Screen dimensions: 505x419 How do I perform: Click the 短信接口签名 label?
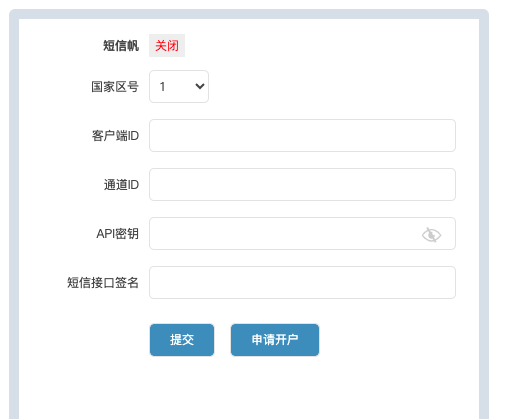pos(103,283)
